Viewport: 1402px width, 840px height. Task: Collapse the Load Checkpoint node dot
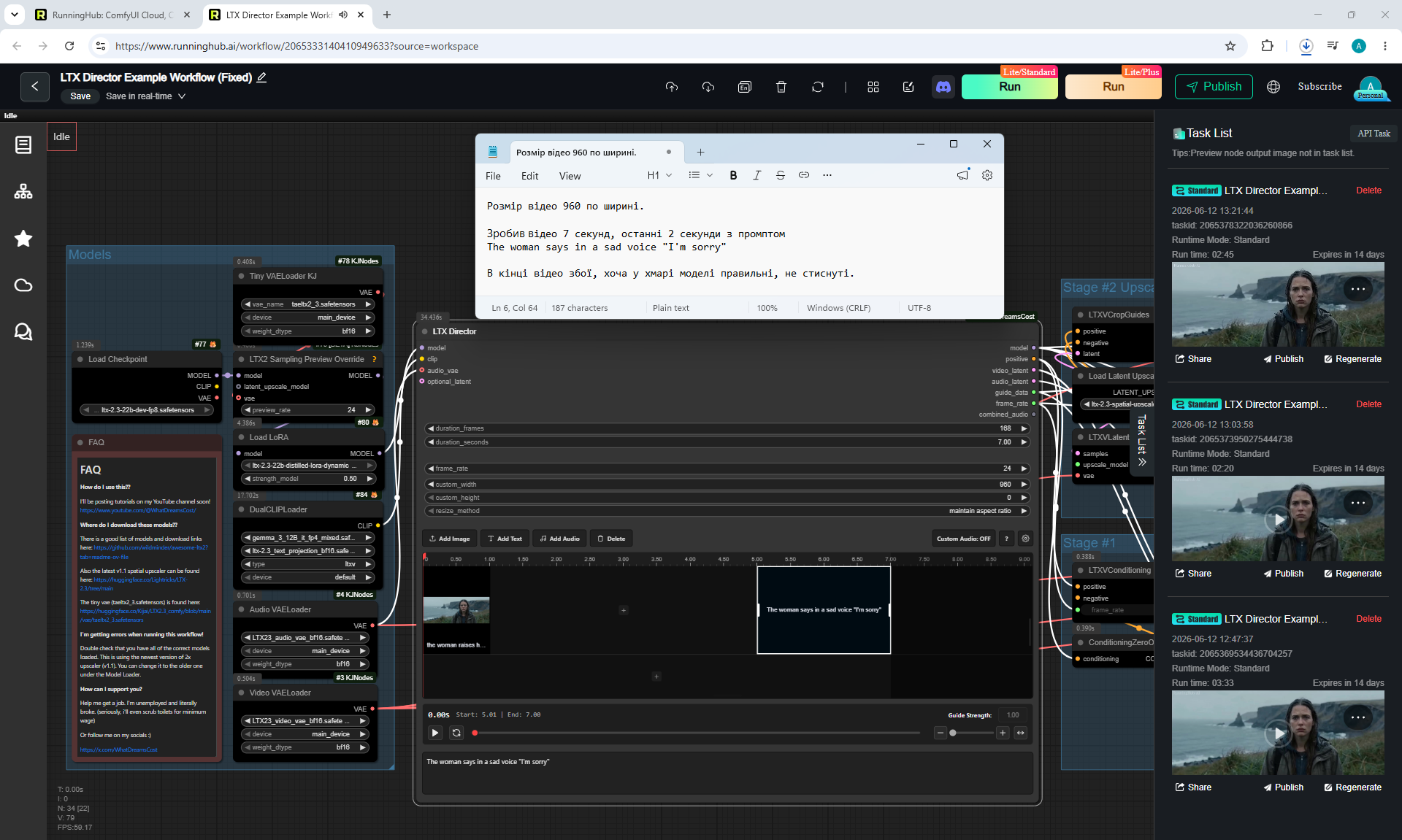(80, 360)
